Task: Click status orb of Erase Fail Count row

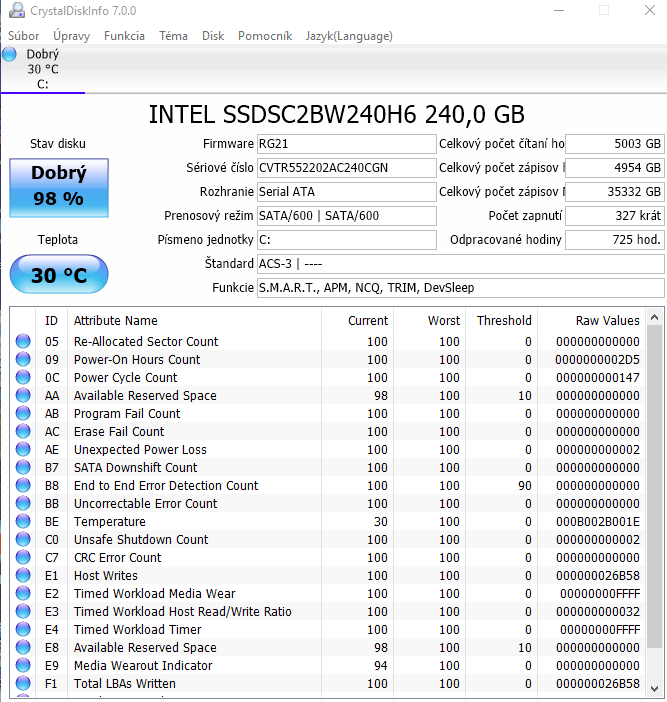Action: coord(23,431)
